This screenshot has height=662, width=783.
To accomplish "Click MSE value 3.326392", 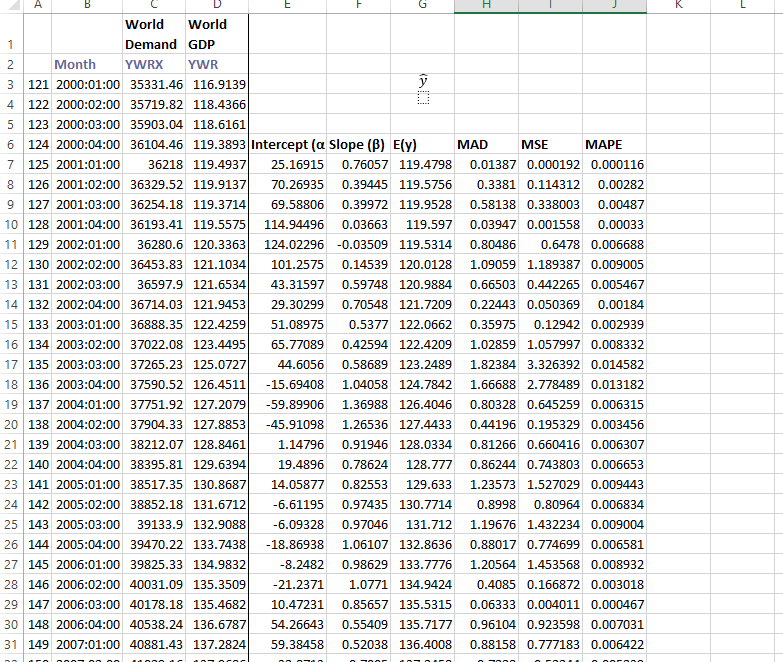I will click(x=550, y=364).
